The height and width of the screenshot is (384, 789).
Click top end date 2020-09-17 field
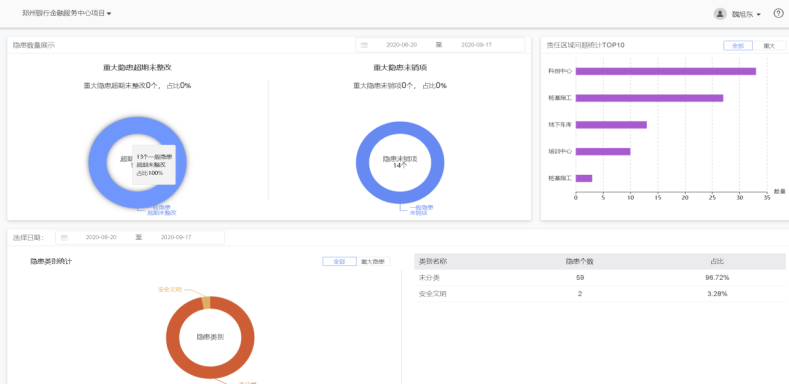(x=476, y=45)
